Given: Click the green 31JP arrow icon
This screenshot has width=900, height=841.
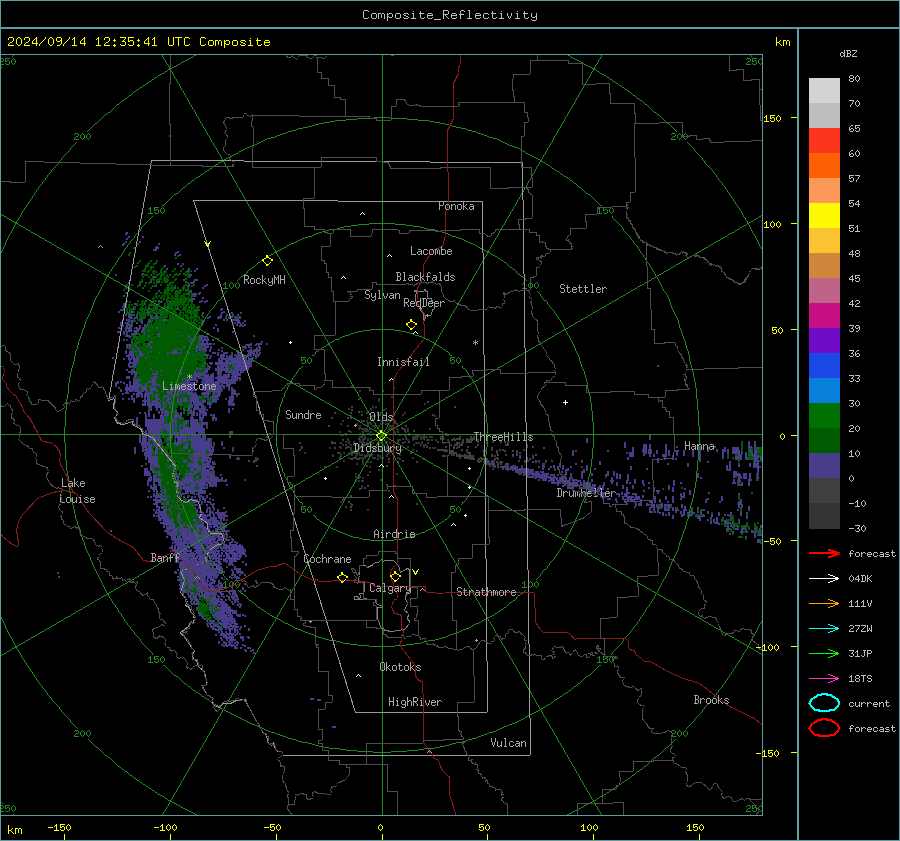Looking at the screenshot, I should [824, 653].
